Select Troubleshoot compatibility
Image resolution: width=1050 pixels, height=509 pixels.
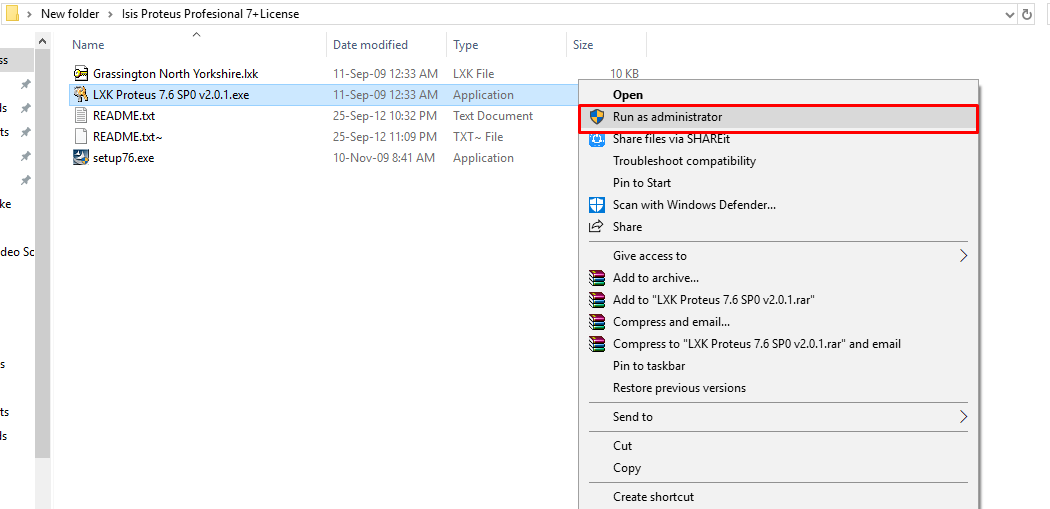(x=684, y=161)
